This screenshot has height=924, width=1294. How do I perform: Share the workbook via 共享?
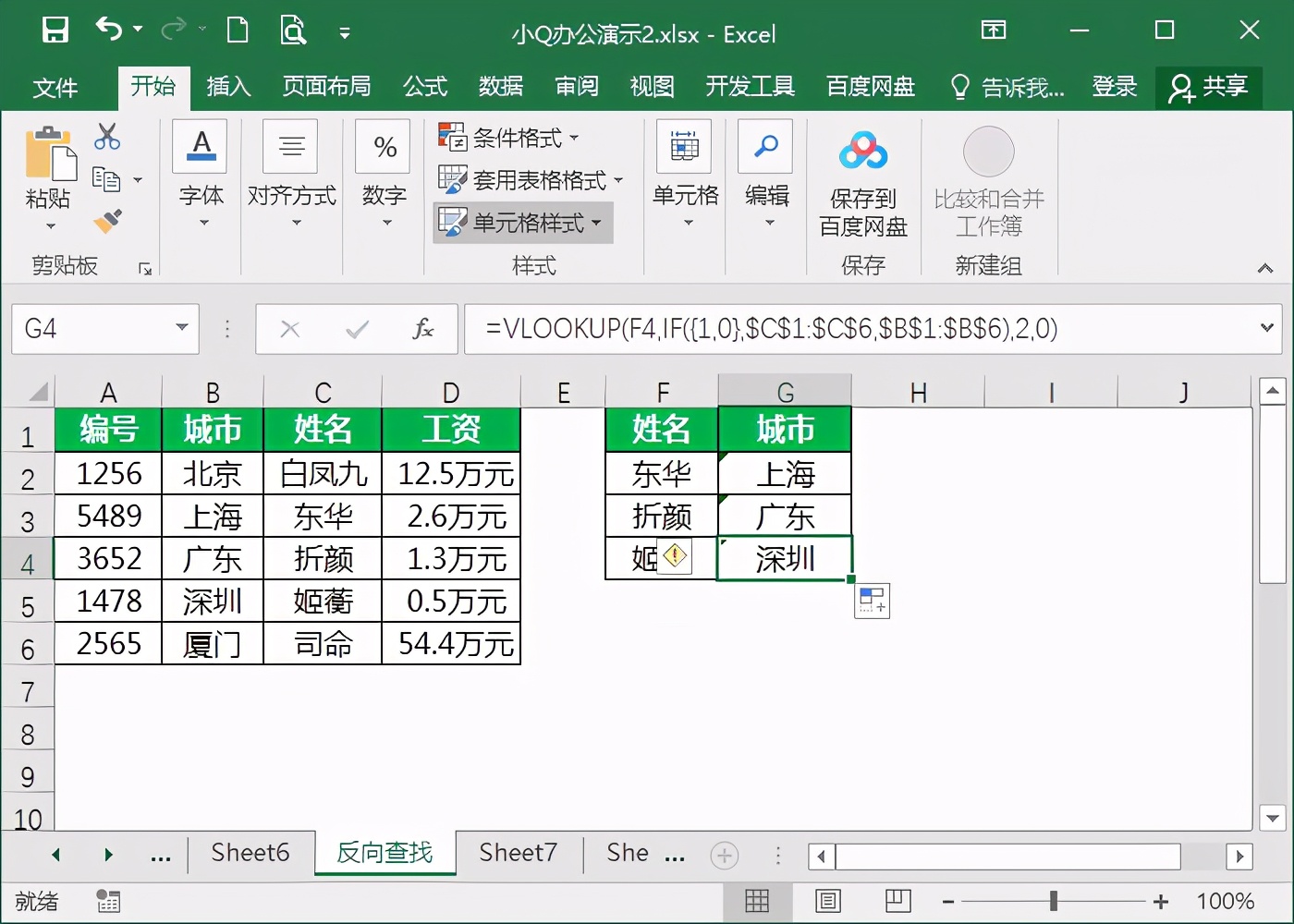click(x=1208, y=87)
